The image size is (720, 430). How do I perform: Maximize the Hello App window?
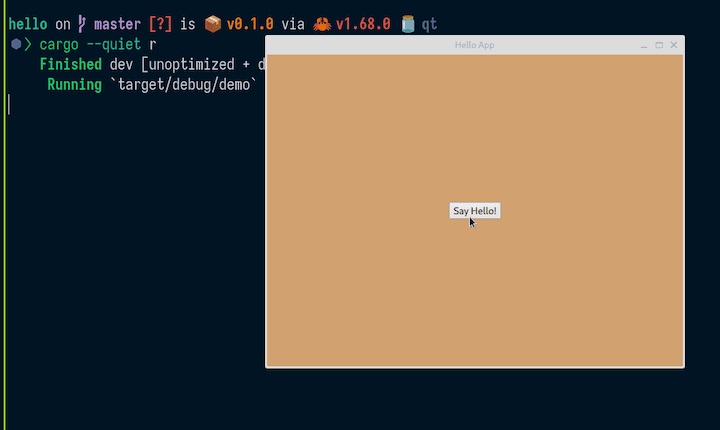pos(659,45)
